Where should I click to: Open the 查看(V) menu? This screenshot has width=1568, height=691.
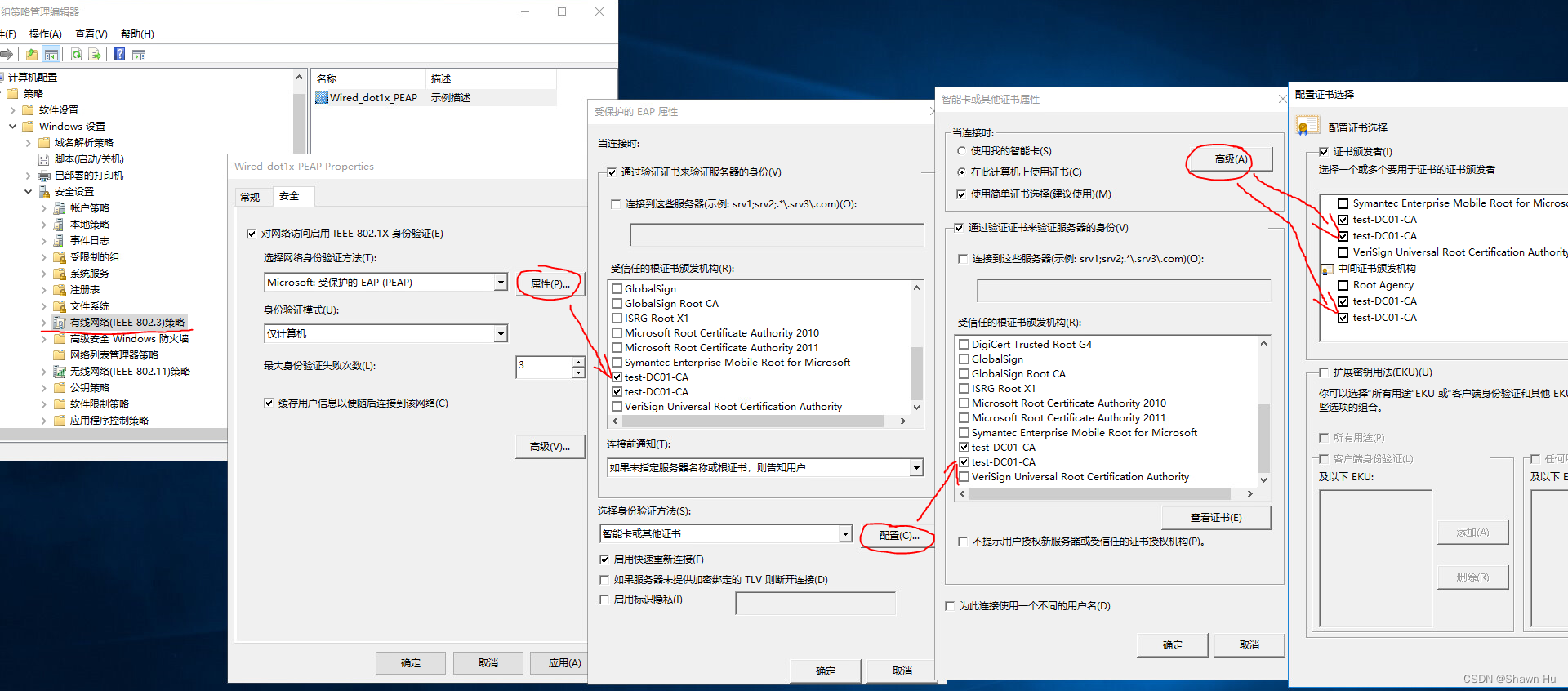click(91, 34)
